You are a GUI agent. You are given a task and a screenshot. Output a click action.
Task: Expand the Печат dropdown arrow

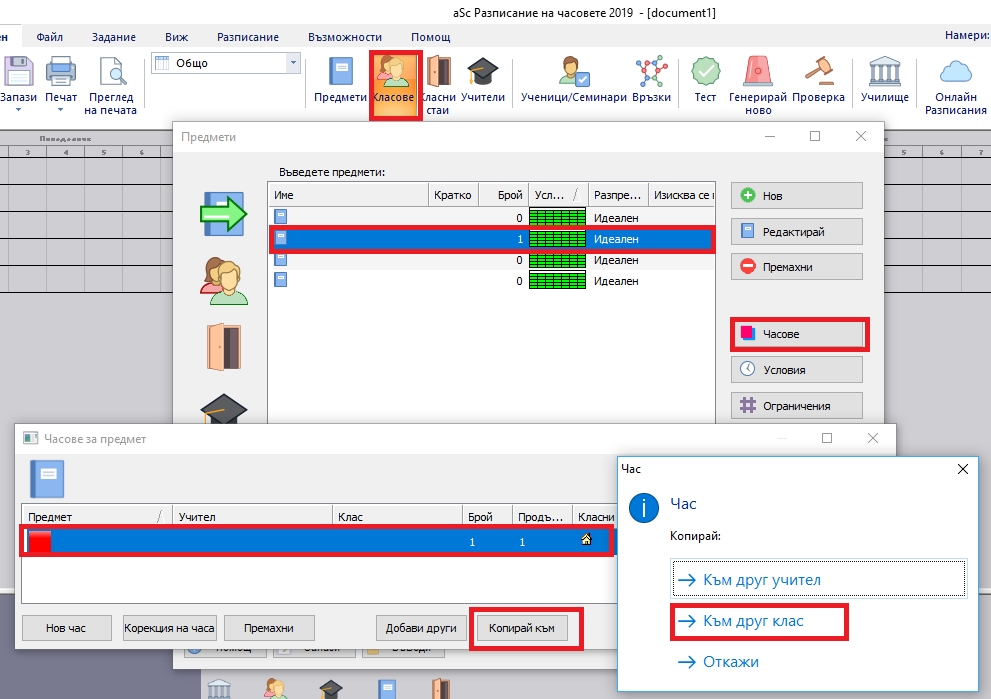pos(60,110)
